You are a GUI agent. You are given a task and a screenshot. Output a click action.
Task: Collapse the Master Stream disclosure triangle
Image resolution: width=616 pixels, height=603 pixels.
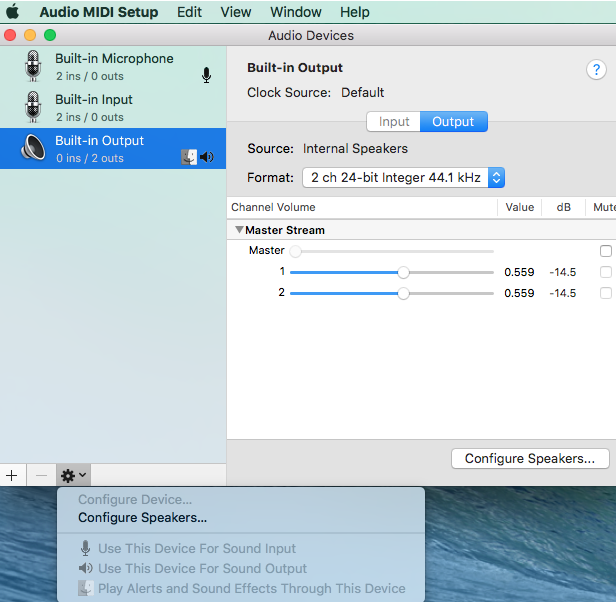click(x=239, y=230)
